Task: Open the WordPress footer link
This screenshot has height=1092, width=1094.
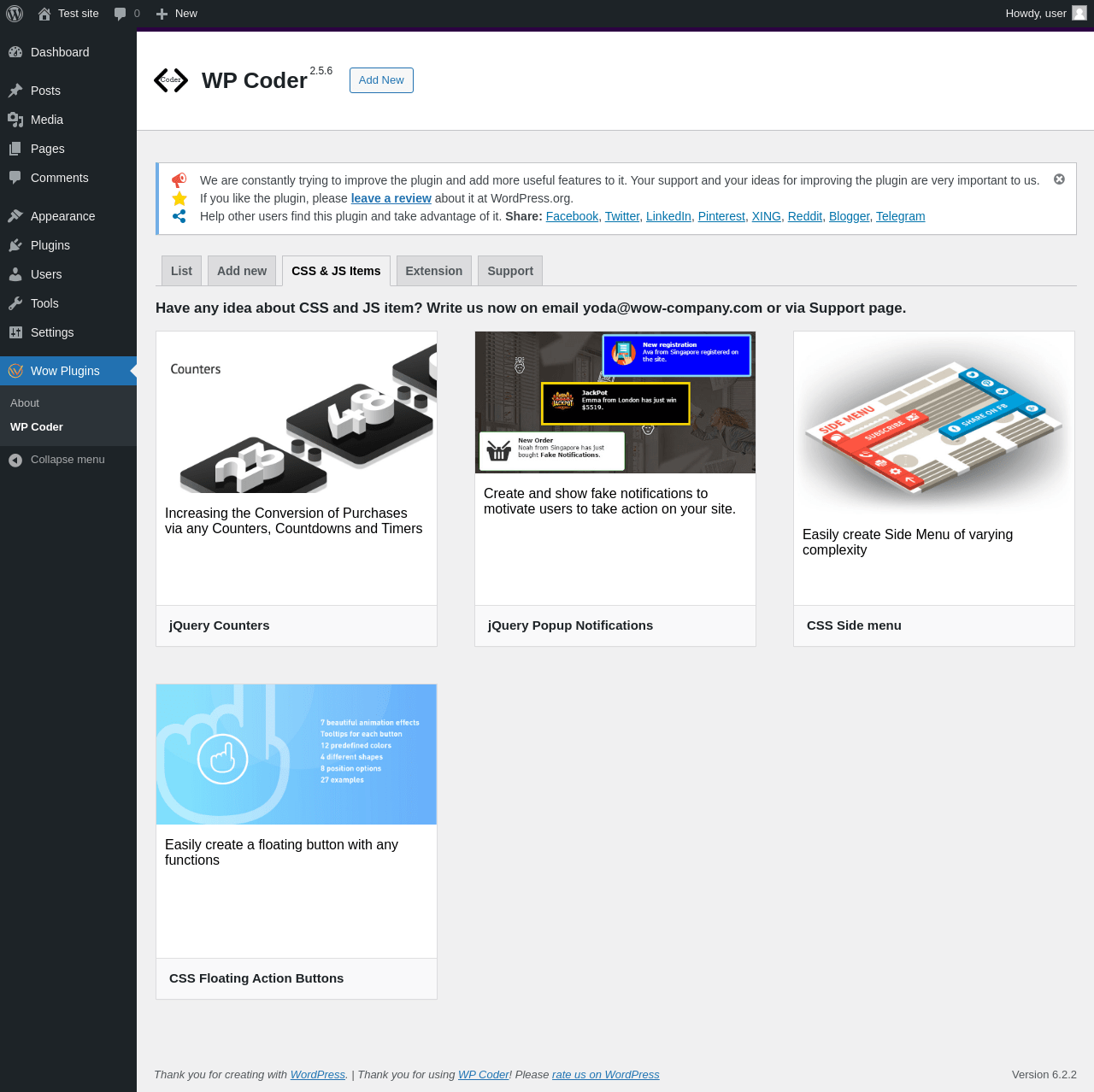Action: point(318,1075)
